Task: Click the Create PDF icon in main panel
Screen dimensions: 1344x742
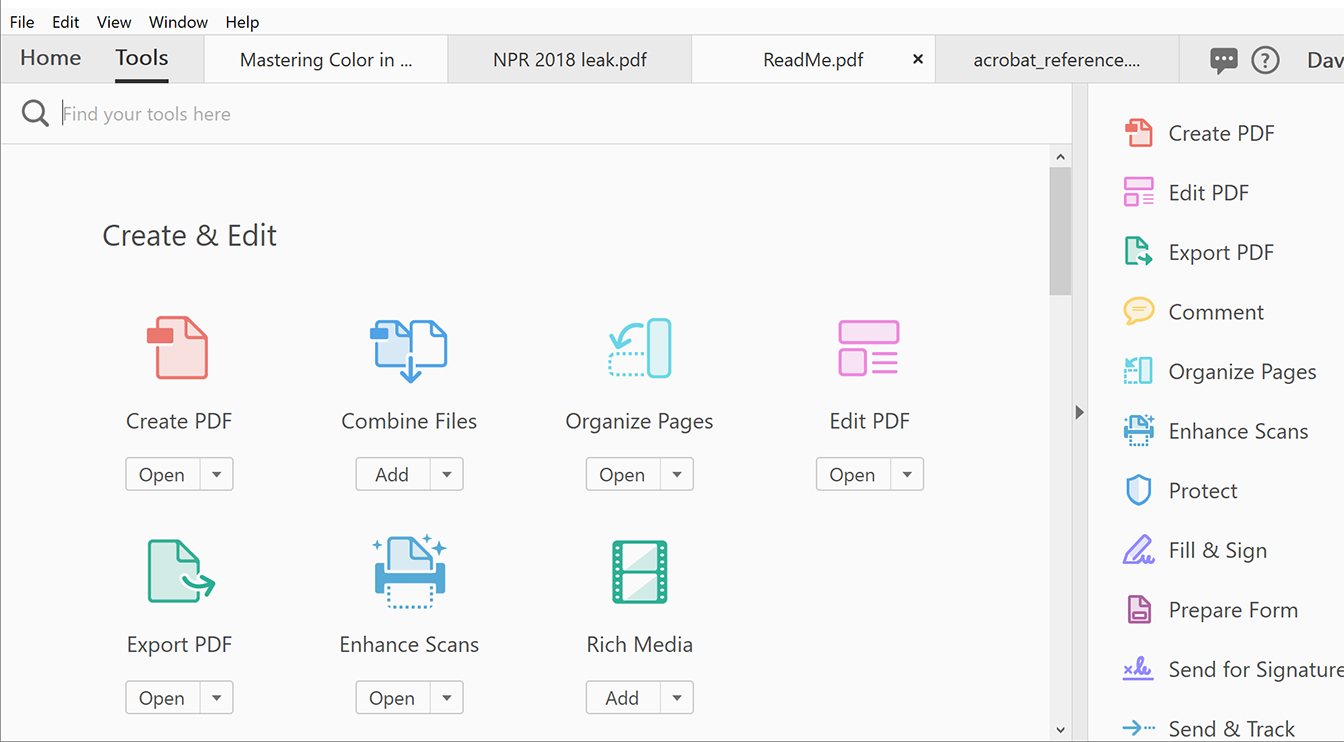Action: [178, 348]
